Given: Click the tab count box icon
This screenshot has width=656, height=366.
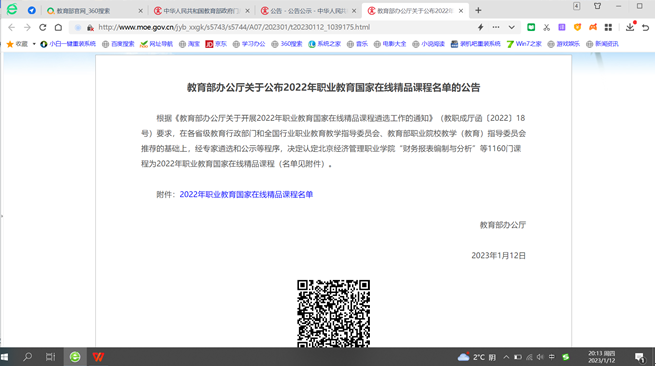Looking at the screenshot, I should click(x=577, y=6).
